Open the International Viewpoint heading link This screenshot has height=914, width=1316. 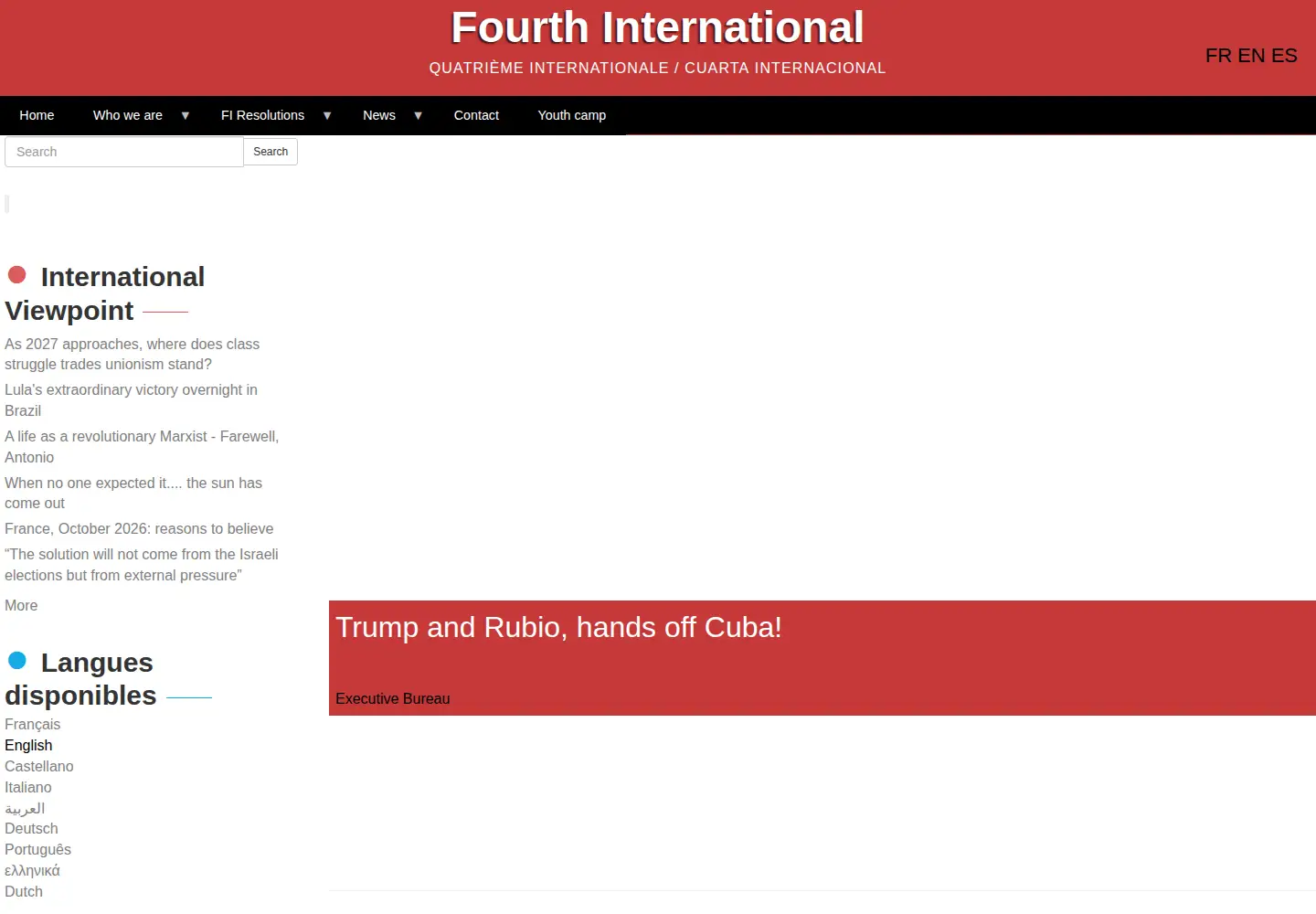tap(105, 293)
